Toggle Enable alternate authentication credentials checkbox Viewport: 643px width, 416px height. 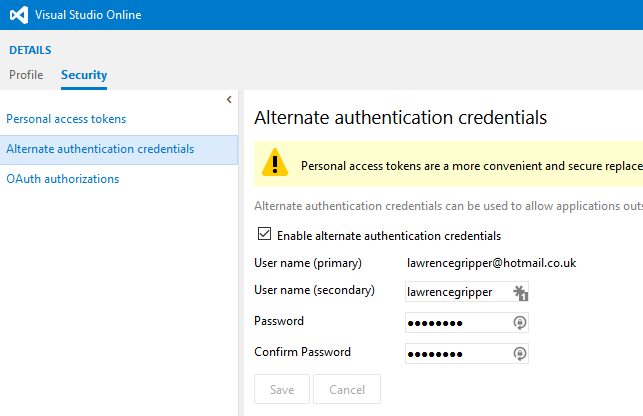point(264,235)
